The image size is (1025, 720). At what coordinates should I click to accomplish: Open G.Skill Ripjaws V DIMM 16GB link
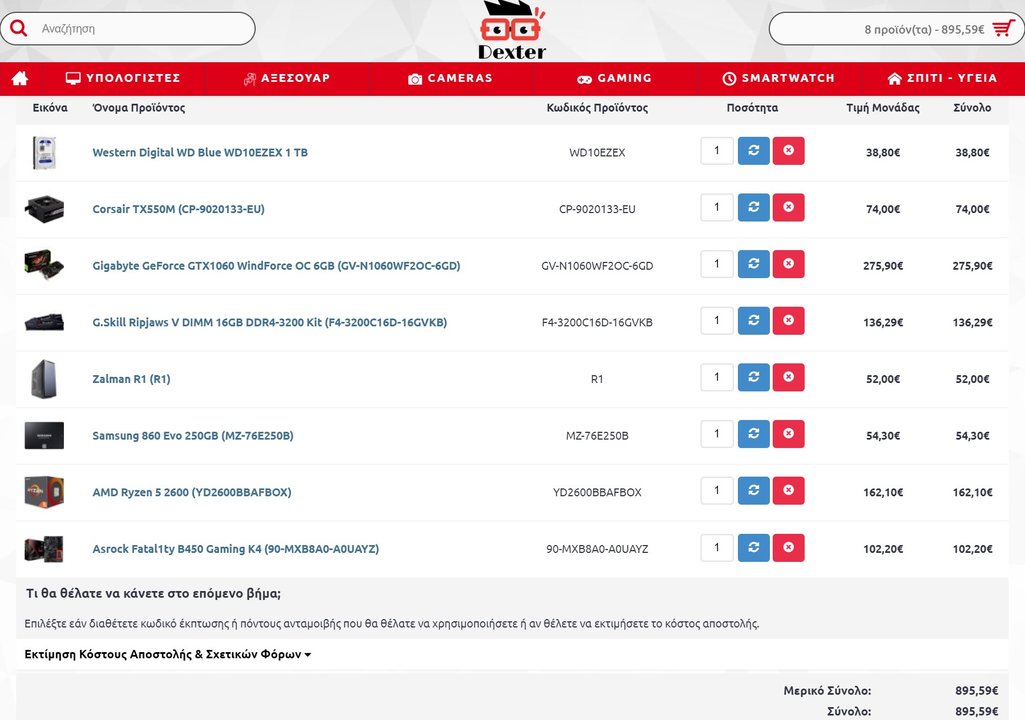coord(270,322)
